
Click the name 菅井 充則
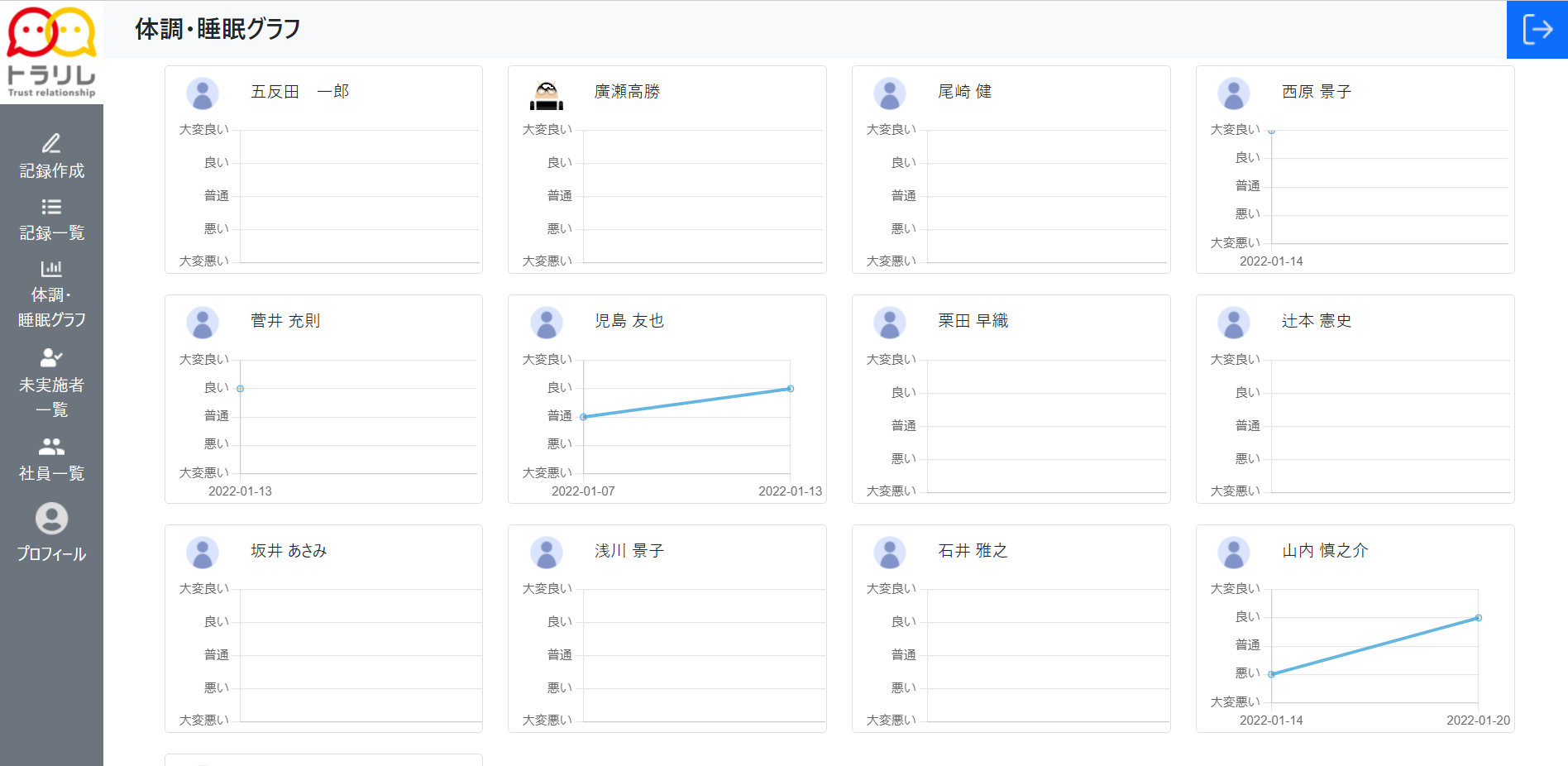pyautogui.click(x=285, y=320)
